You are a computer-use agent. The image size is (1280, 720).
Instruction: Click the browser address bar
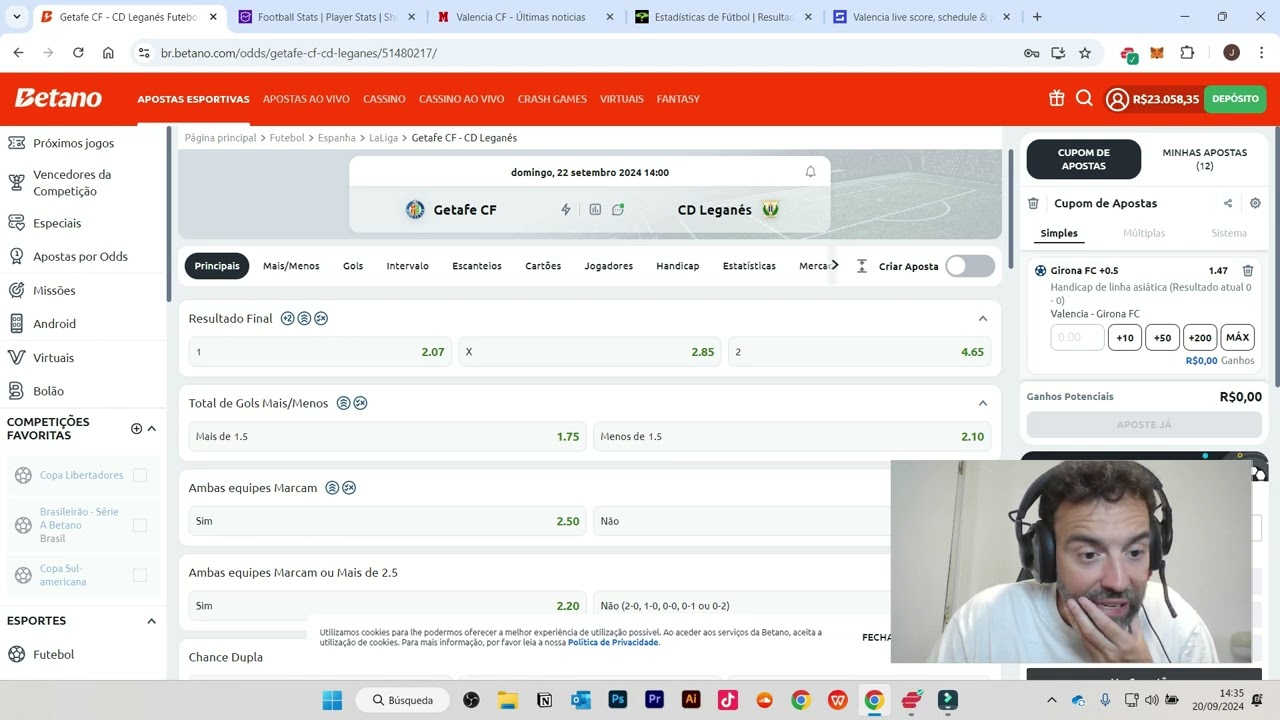tap(580, 53)
